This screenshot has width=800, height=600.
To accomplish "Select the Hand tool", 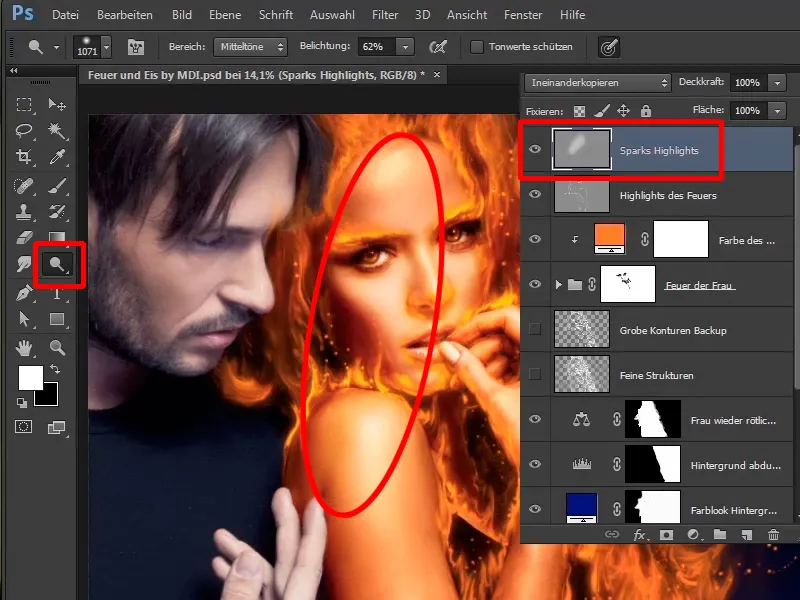I will tap(23, 348).
